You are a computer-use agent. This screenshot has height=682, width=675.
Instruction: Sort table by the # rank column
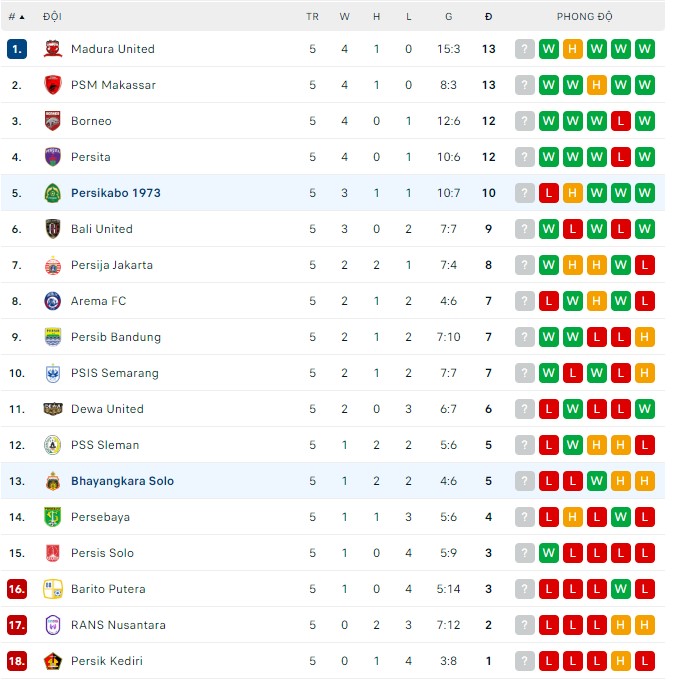click(16, 17)
